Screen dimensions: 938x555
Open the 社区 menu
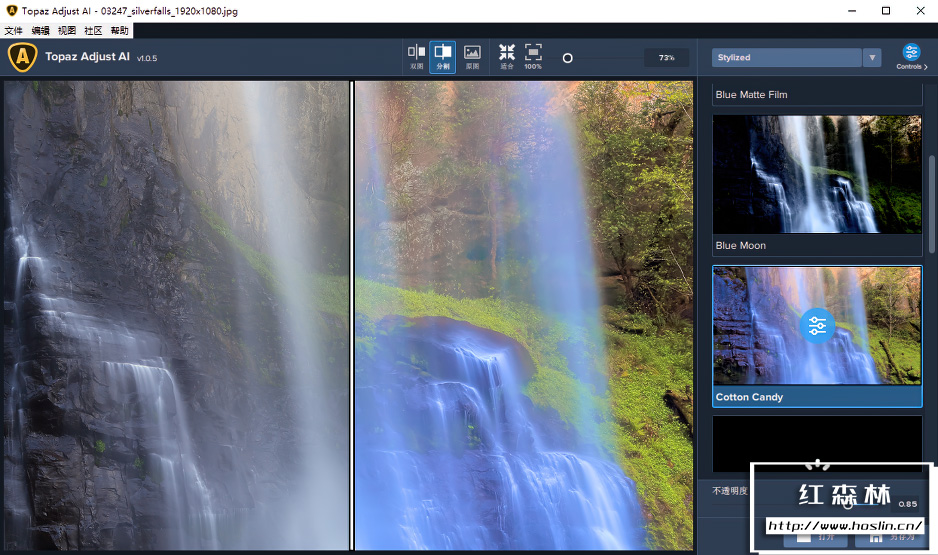pyautogui.click(x=93, y=31)
